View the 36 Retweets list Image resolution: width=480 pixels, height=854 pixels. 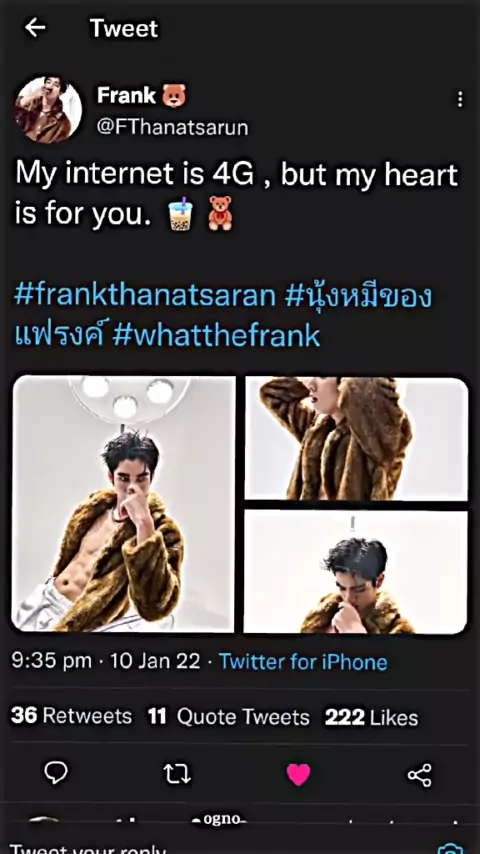pos(71,716)
